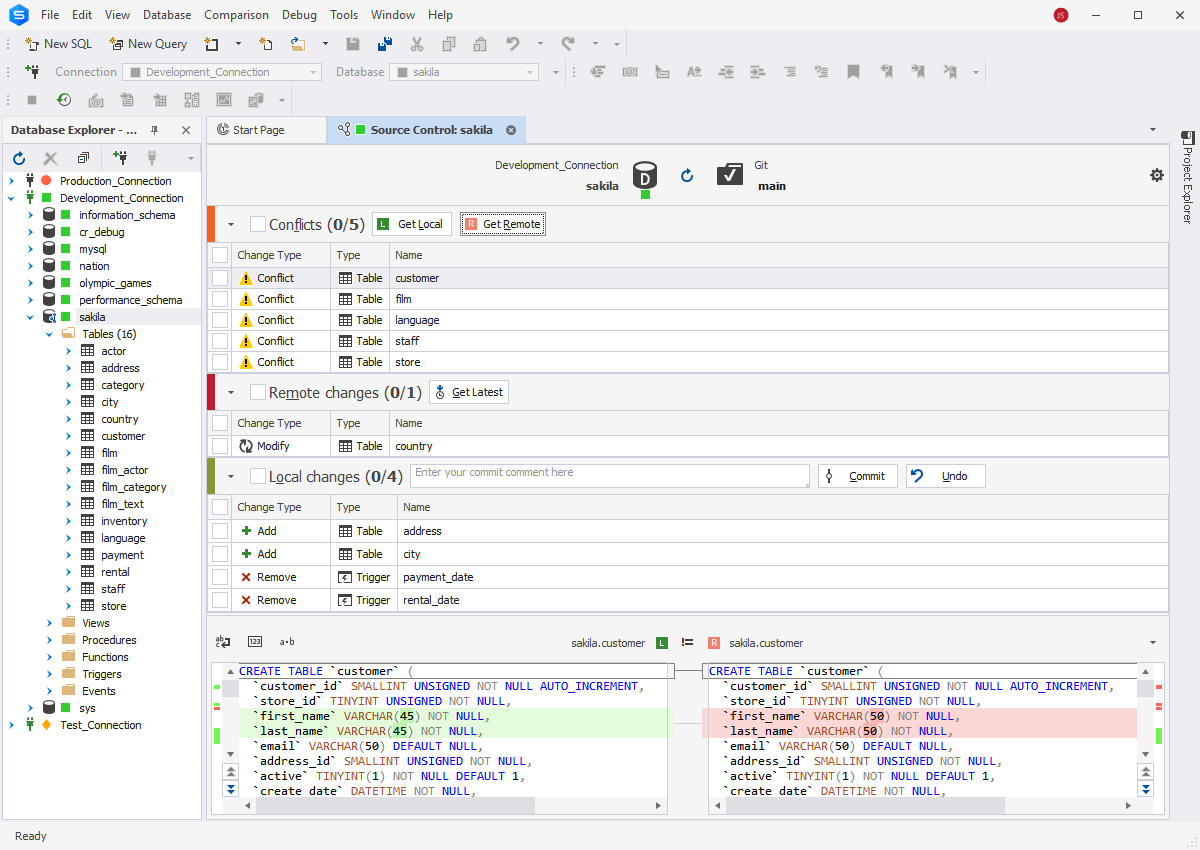
Task: Refresh the Database Explorer tree
Action: point(19,158)
